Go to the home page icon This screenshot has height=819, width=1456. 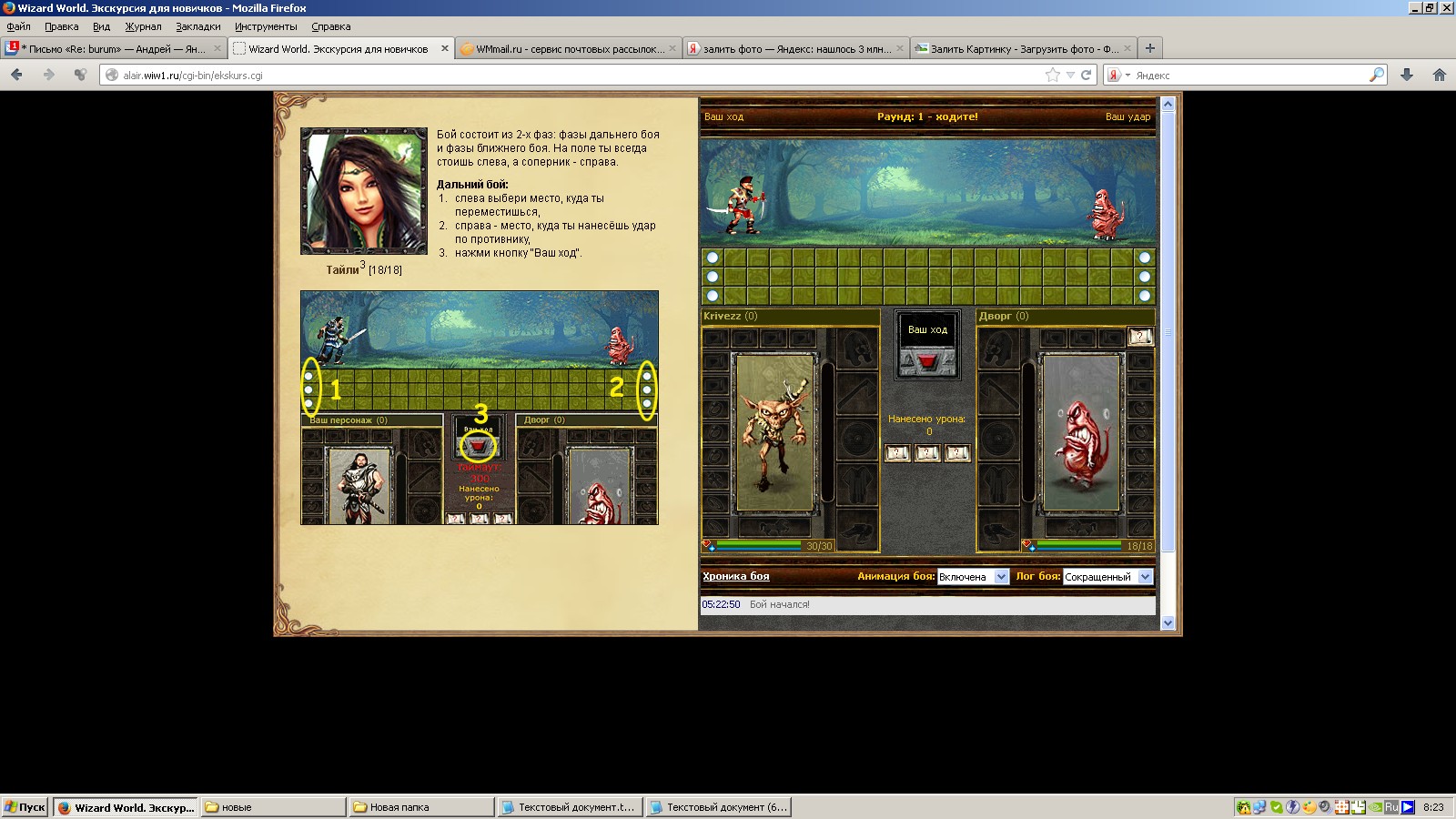tap(1440, 75)
